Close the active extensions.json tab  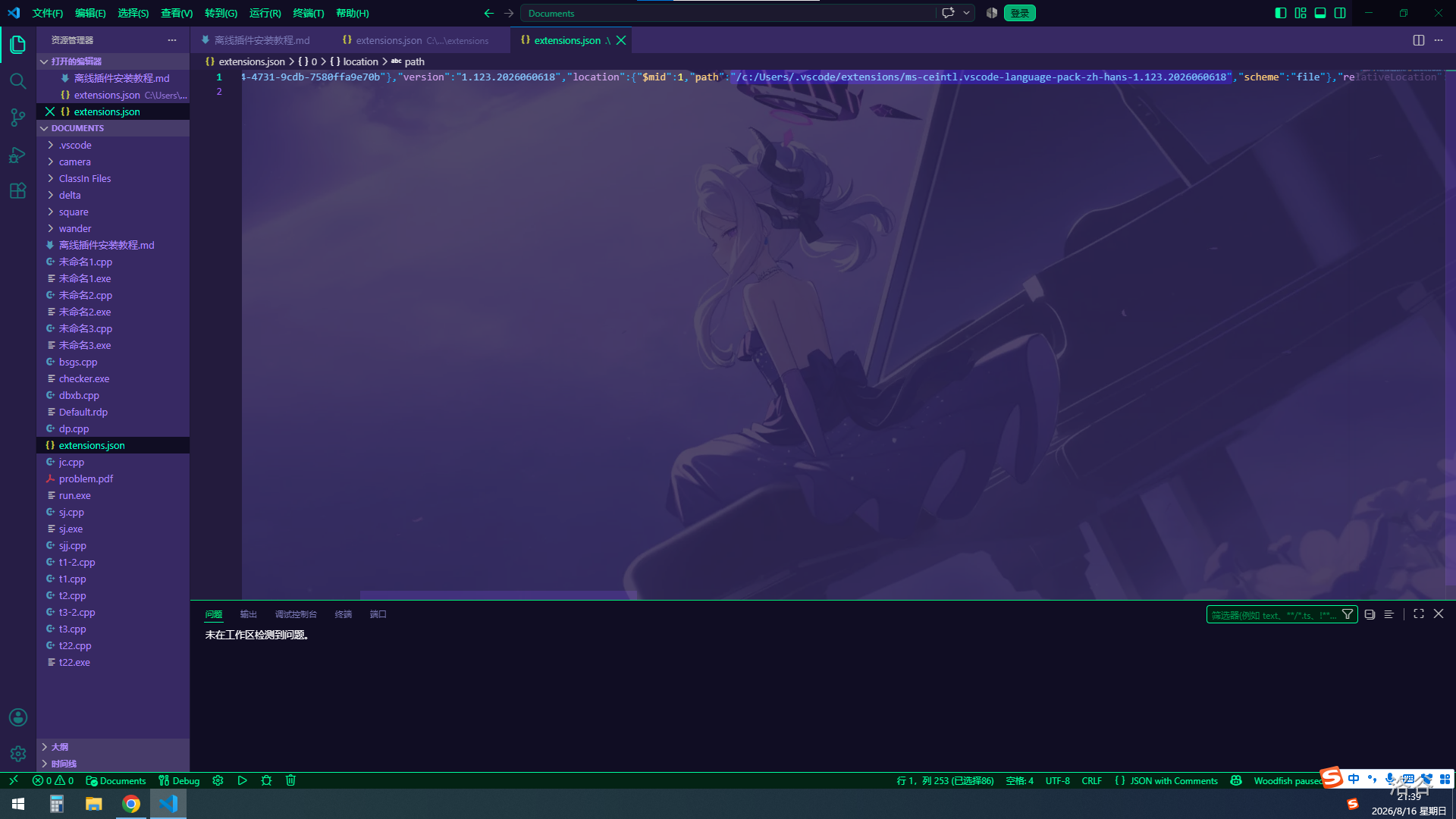[621, 40]
